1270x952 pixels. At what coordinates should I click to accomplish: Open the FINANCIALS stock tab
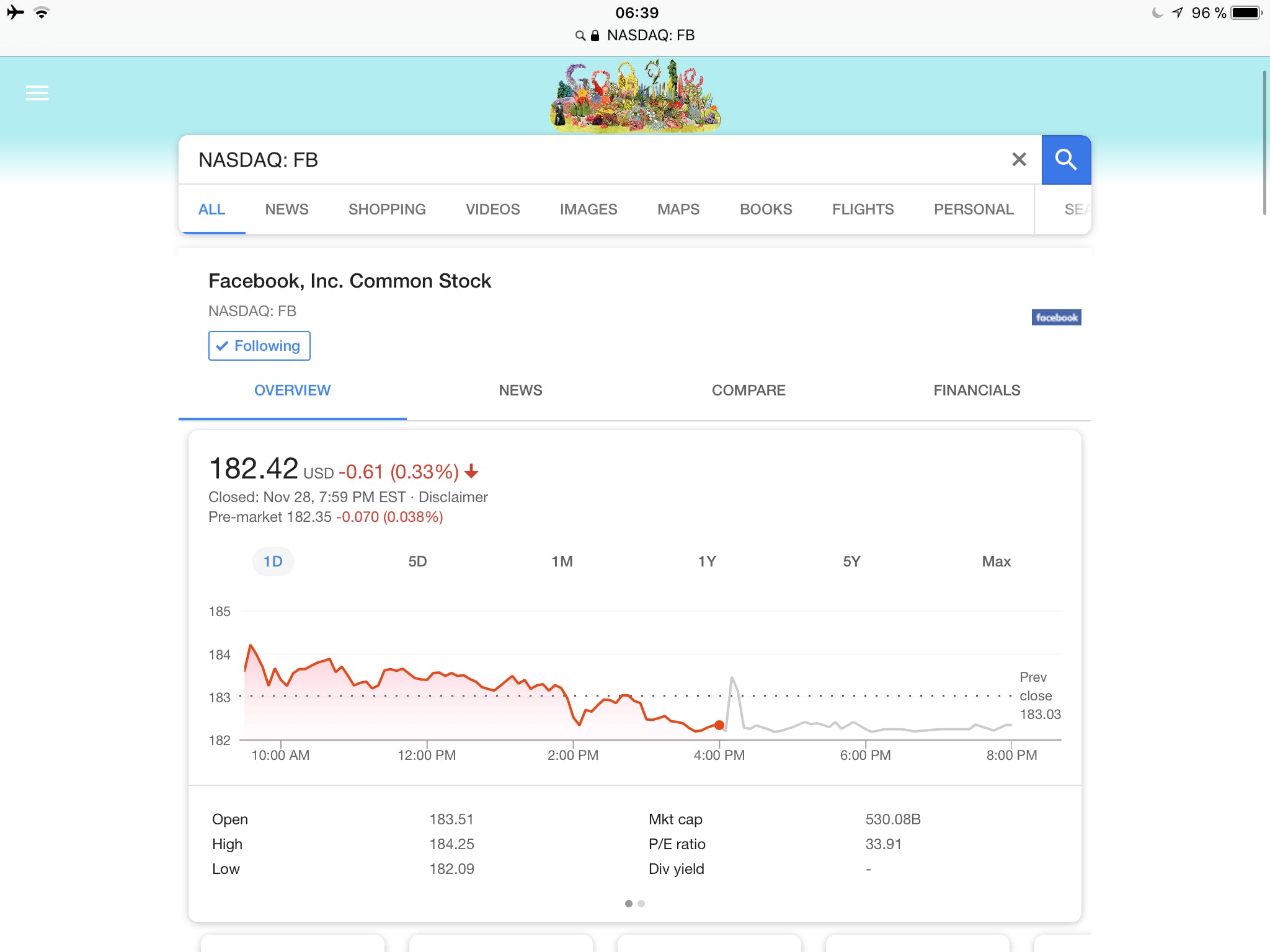977,390
